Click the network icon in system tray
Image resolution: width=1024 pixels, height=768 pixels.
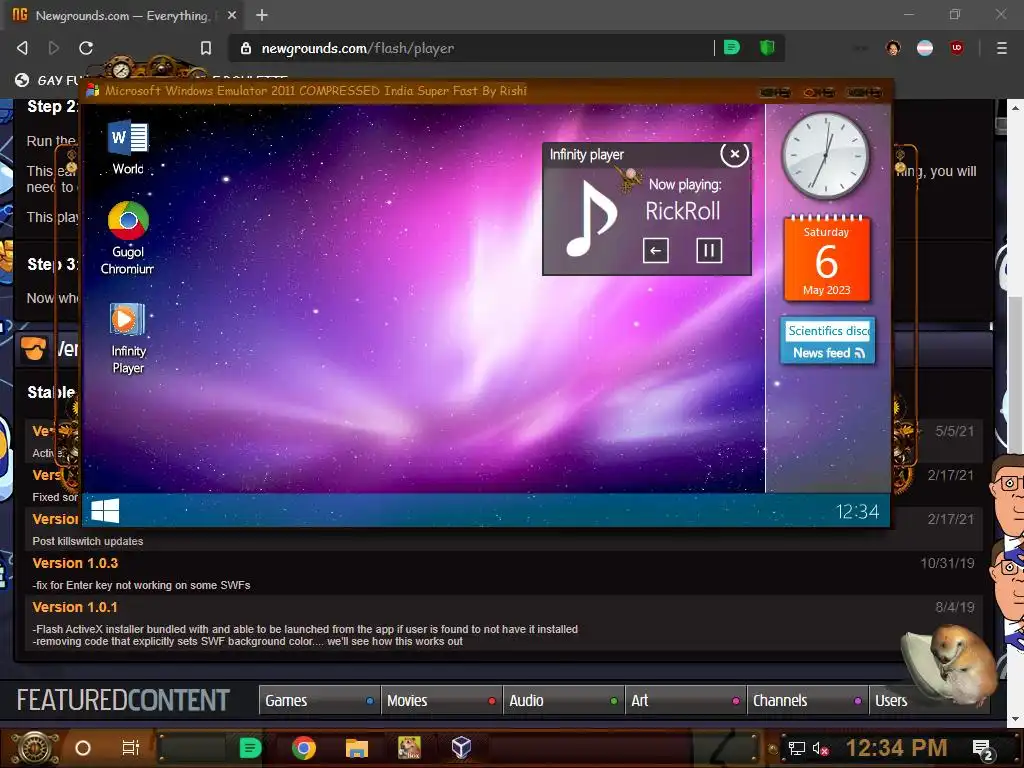coord(796,748)
